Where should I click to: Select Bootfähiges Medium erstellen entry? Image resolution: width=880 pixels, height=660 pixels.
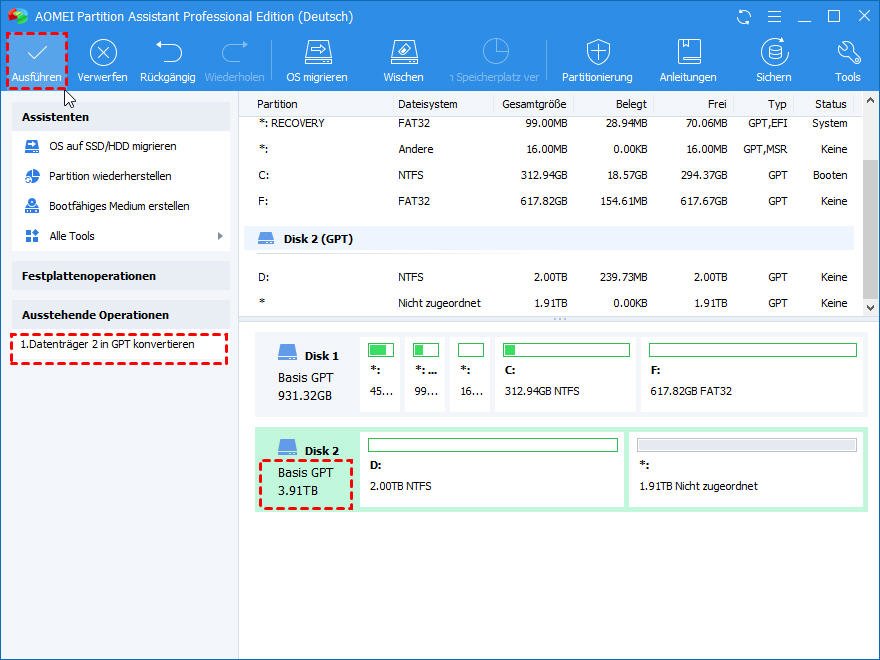tap(119, 206)
